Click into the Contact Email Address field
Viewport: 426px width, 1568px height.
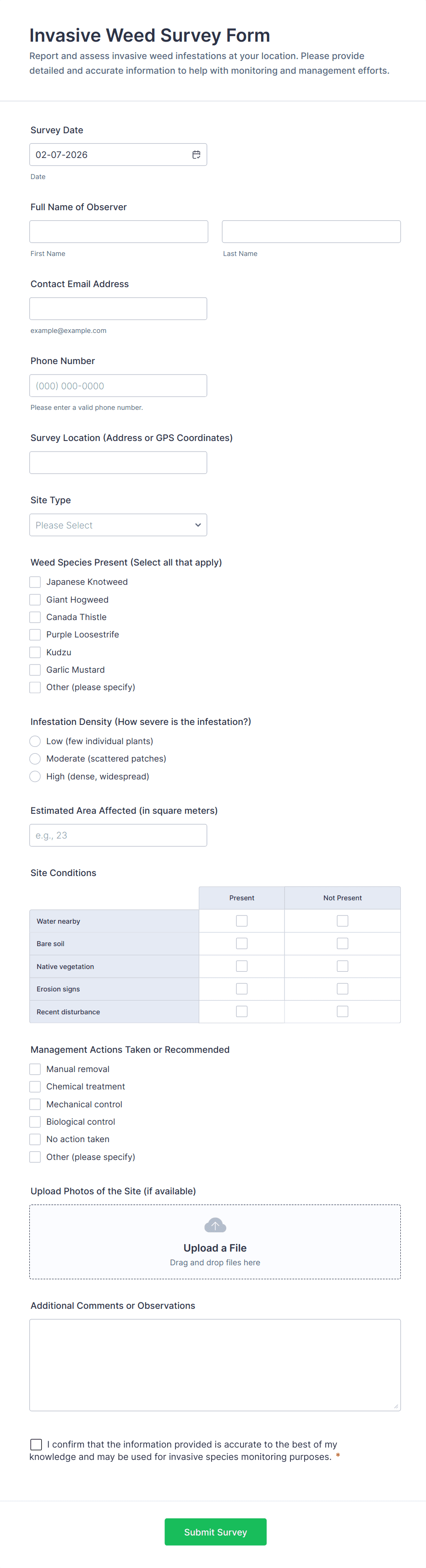[x=118, y=309]
